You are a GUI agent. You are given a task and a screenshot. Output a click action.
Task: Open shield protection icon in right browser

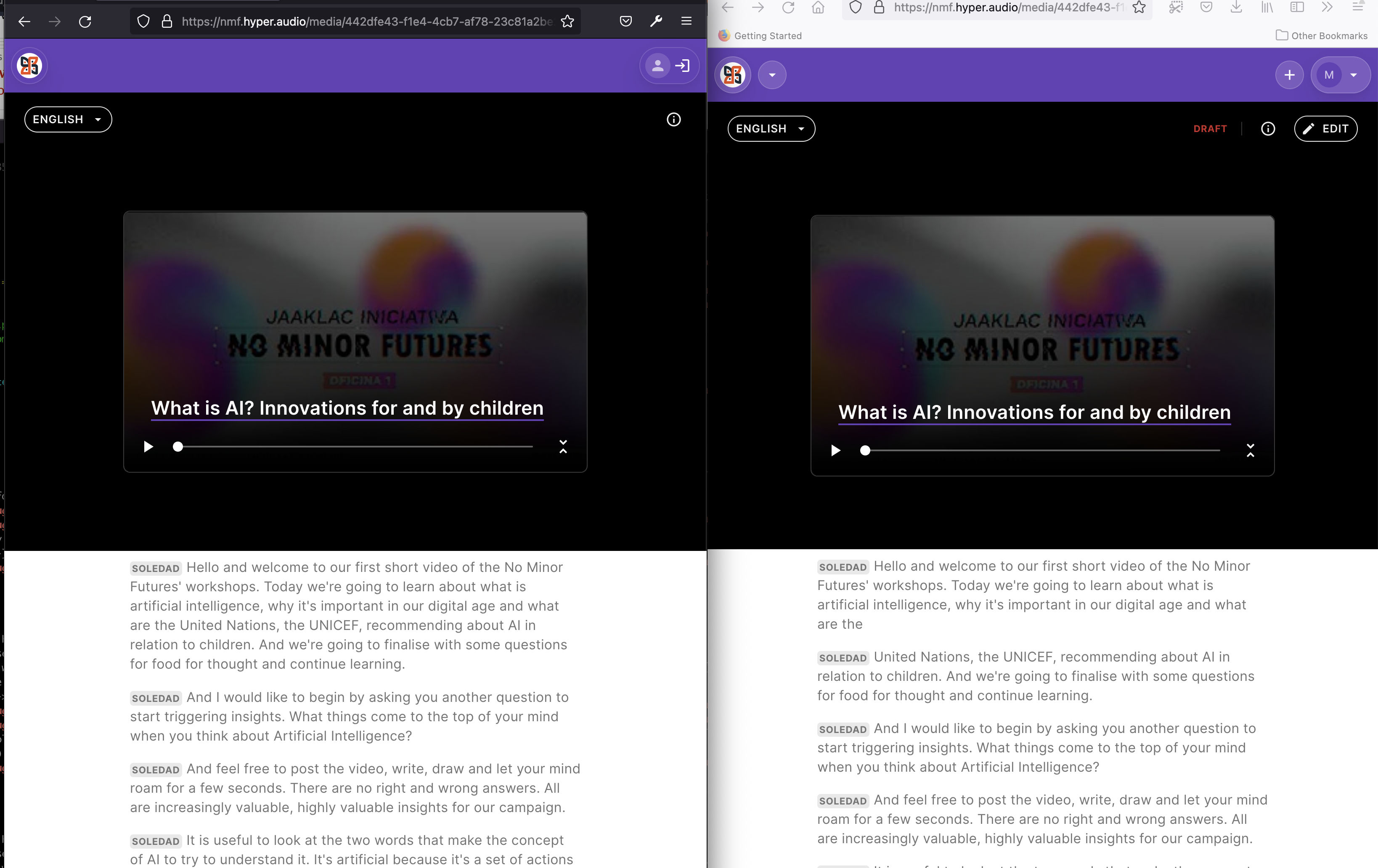(x=855, y=8)
